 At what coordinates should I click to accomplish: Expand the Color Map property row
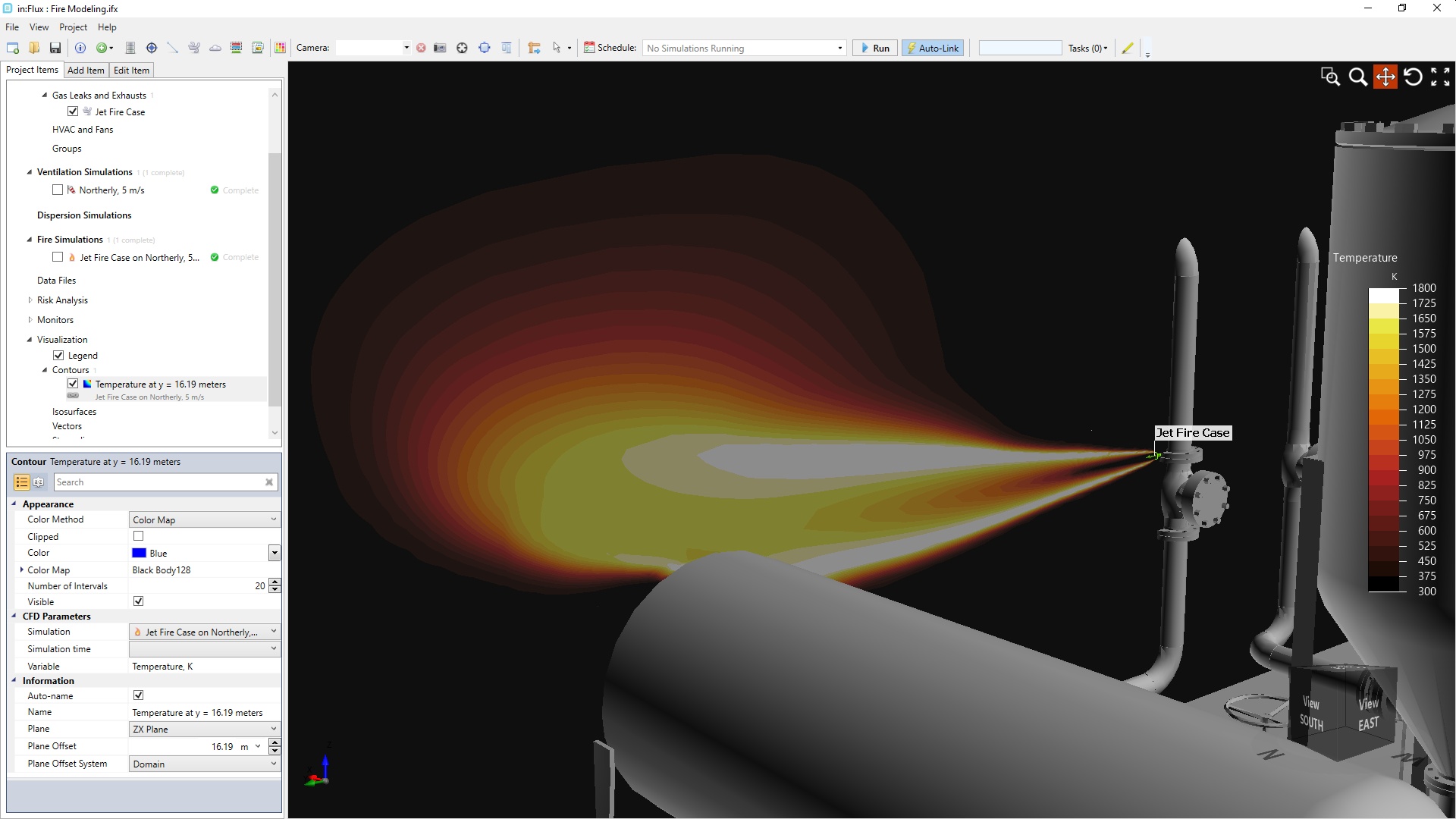(21, 570)
